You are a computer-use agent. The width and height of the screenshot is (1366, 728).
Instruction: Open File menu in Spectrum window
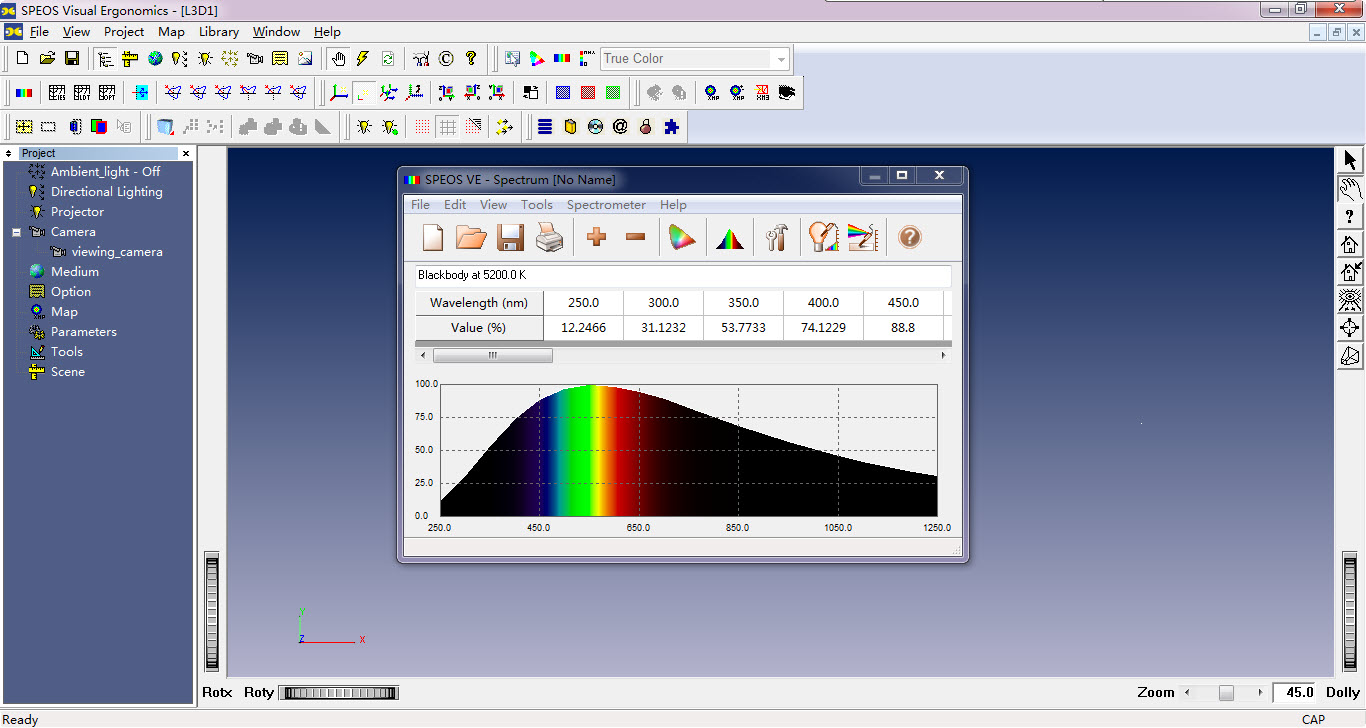coord(420,205)
